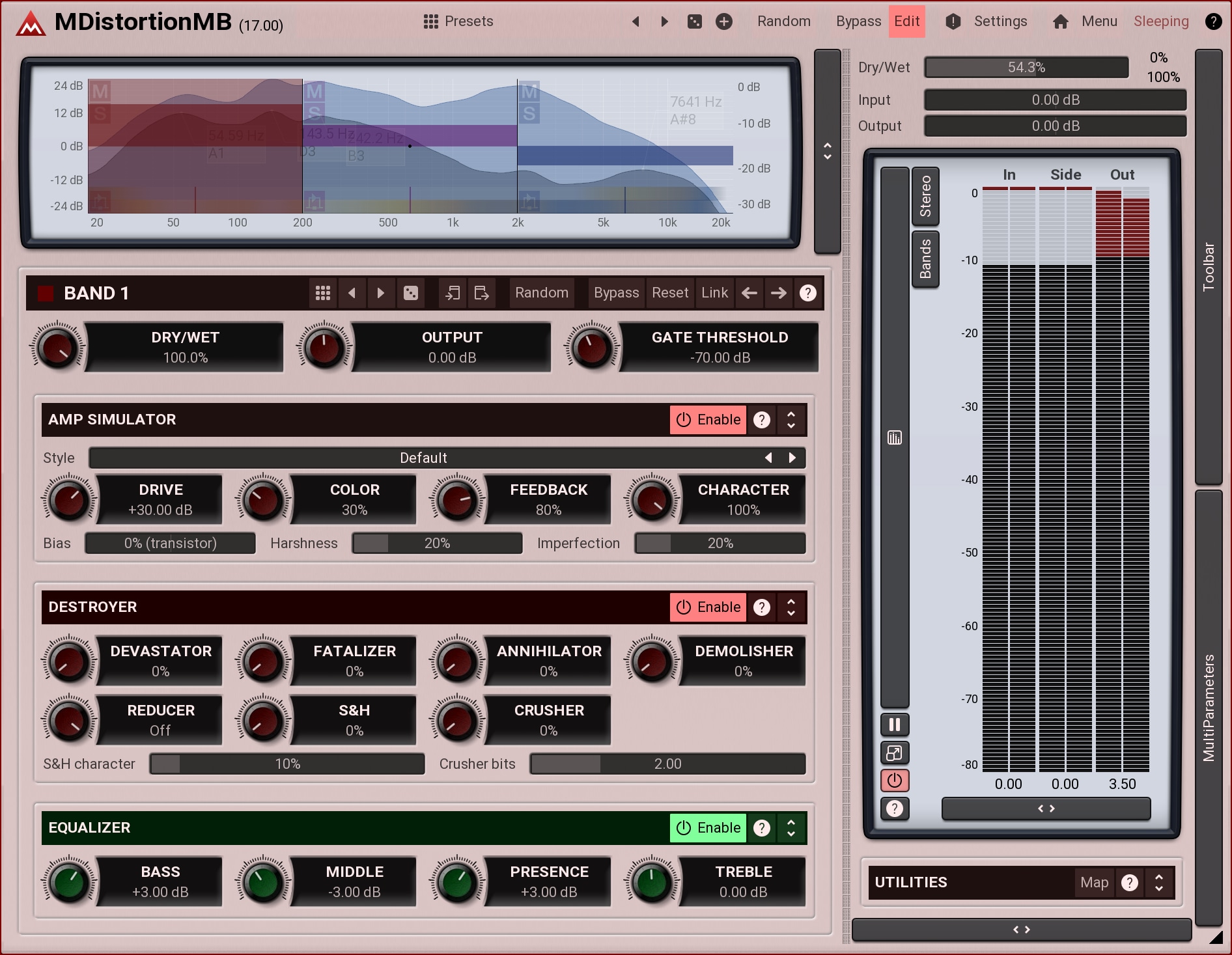The width and height of the screenshot is (1232, 955).
Task: Click the global Random button
Action: pos(783,21)
